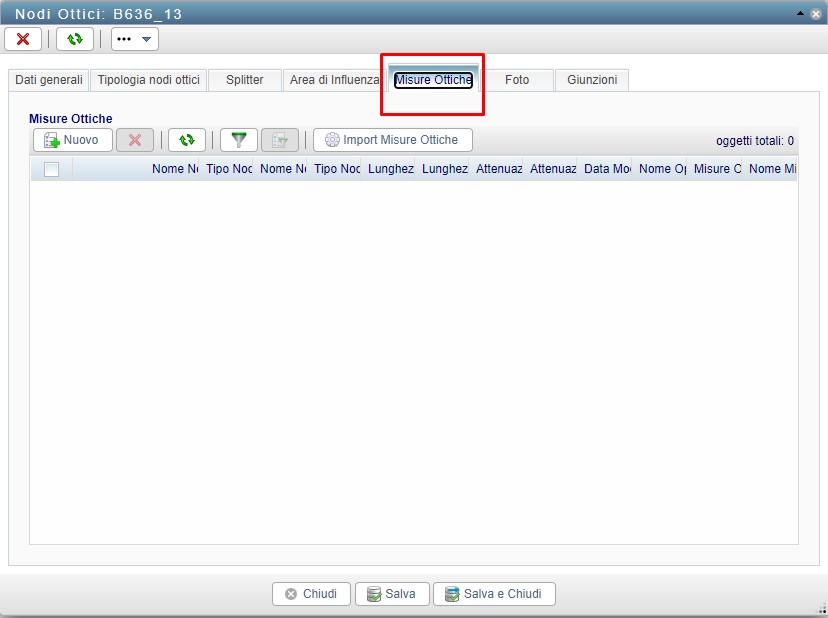Viewport: 828px width, 618px height.
Task: Go to the Area di Influenza tab
Action: (x=334, y=80)
